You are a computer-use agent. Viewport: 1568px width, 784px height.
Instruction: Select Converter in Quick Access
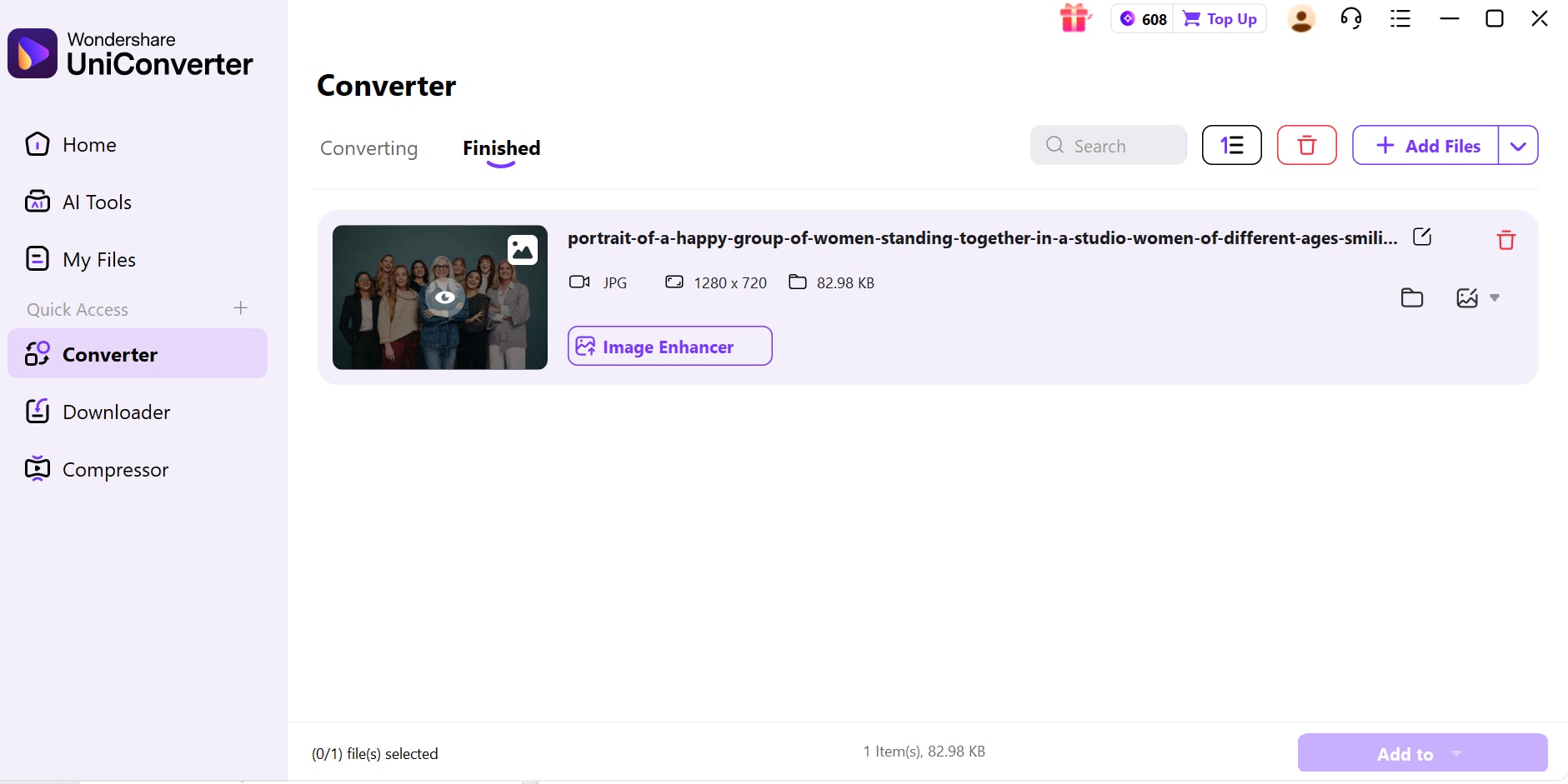tap(138, 353)
